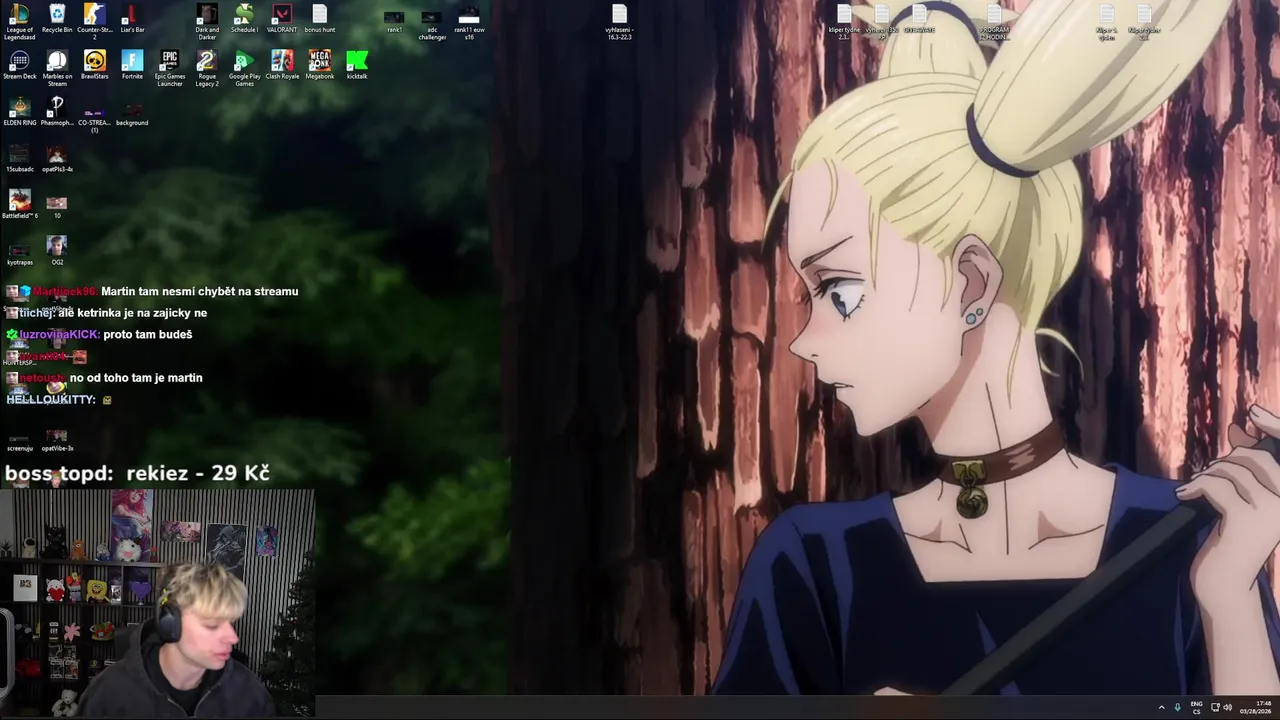This screenshot has width=1280, height=720.
Task: Open the Recycle Bin
Action: point(57,18)
